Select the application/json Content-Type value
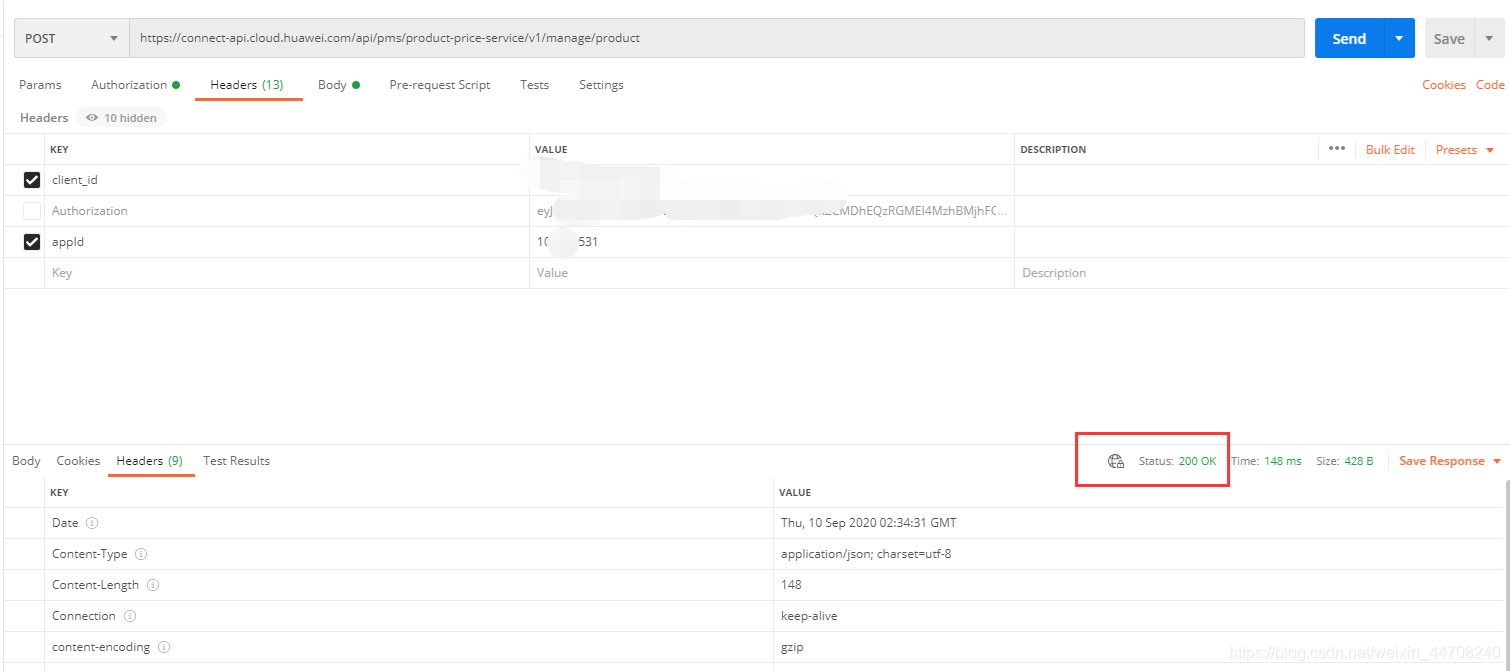The width and height of the screenshot is (1510, 671). pyautogui.click(x=866, y=554)
